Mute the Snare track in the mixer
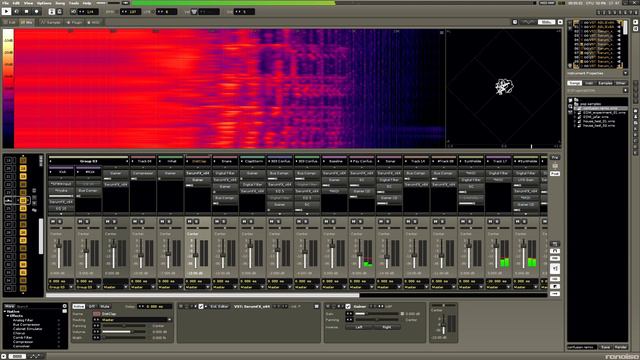This screenshot has width=640, height=360. pyautogui.click(x=217, y=221)
